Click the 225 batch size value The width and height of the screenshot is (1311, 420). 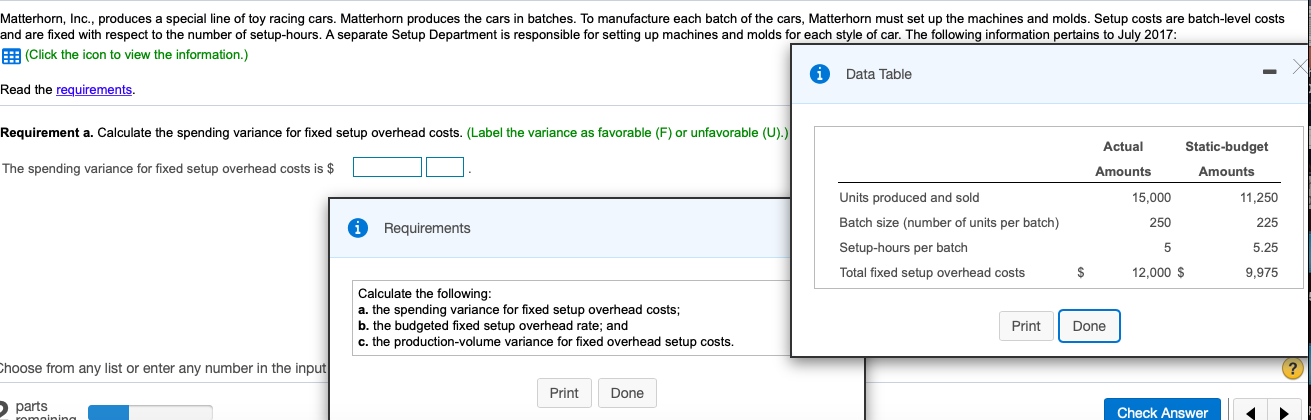1267,222
